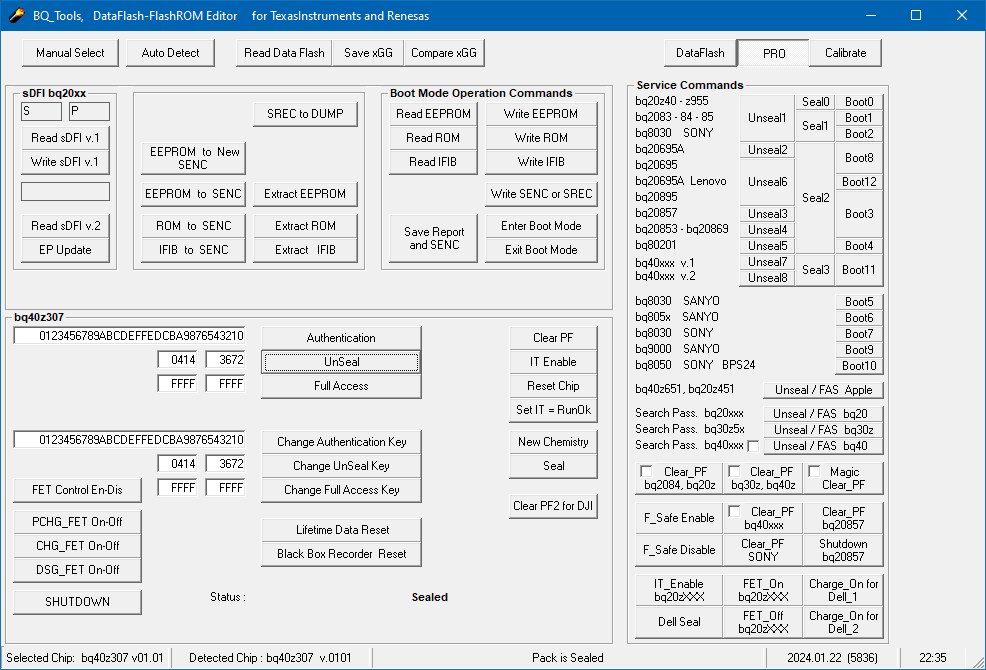Switch to the Calibrate tab
986x670 pixels.
tap(845, 53)
